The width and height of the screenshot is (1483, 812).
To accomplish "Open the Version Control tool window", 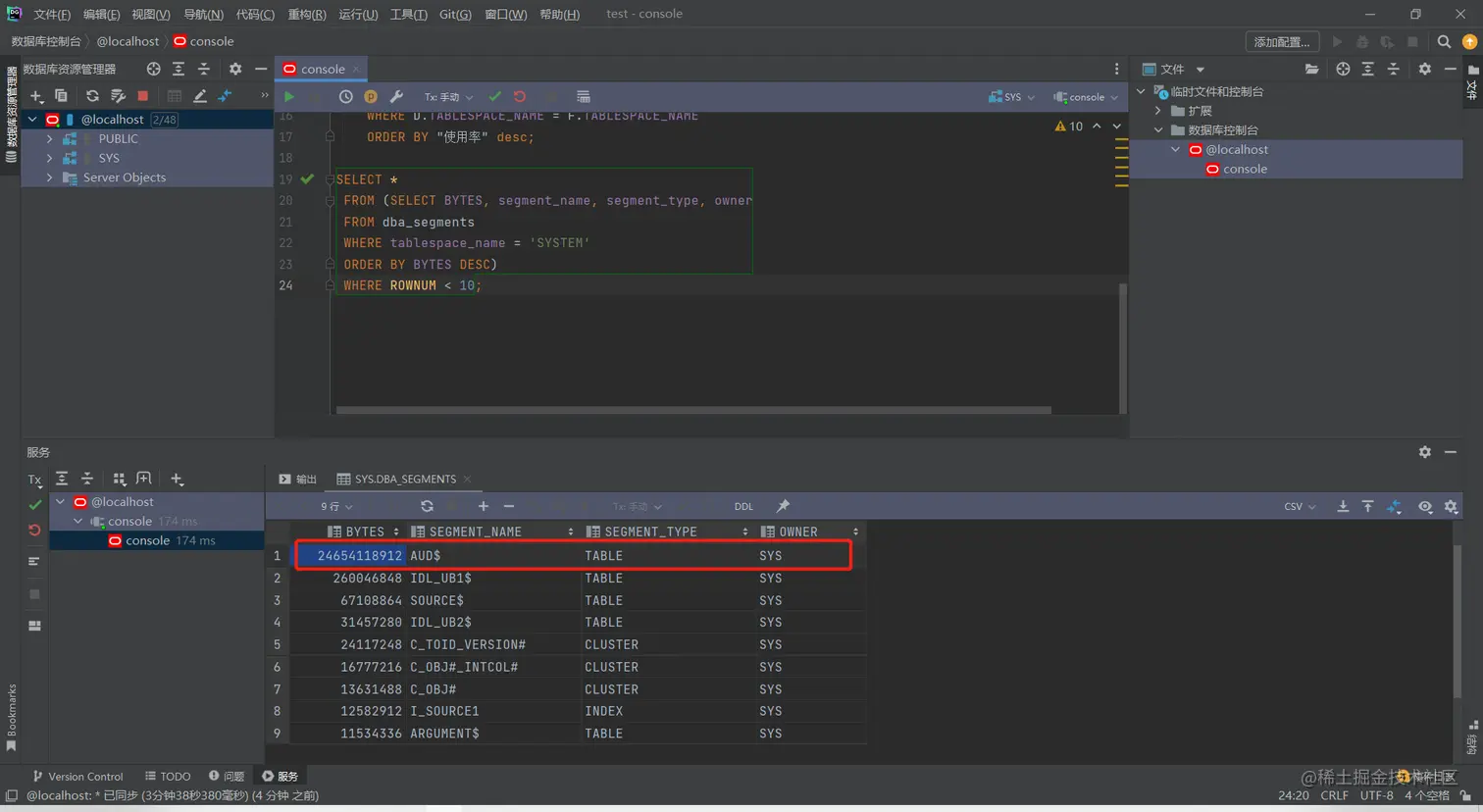I will click(x=77, y=776).
